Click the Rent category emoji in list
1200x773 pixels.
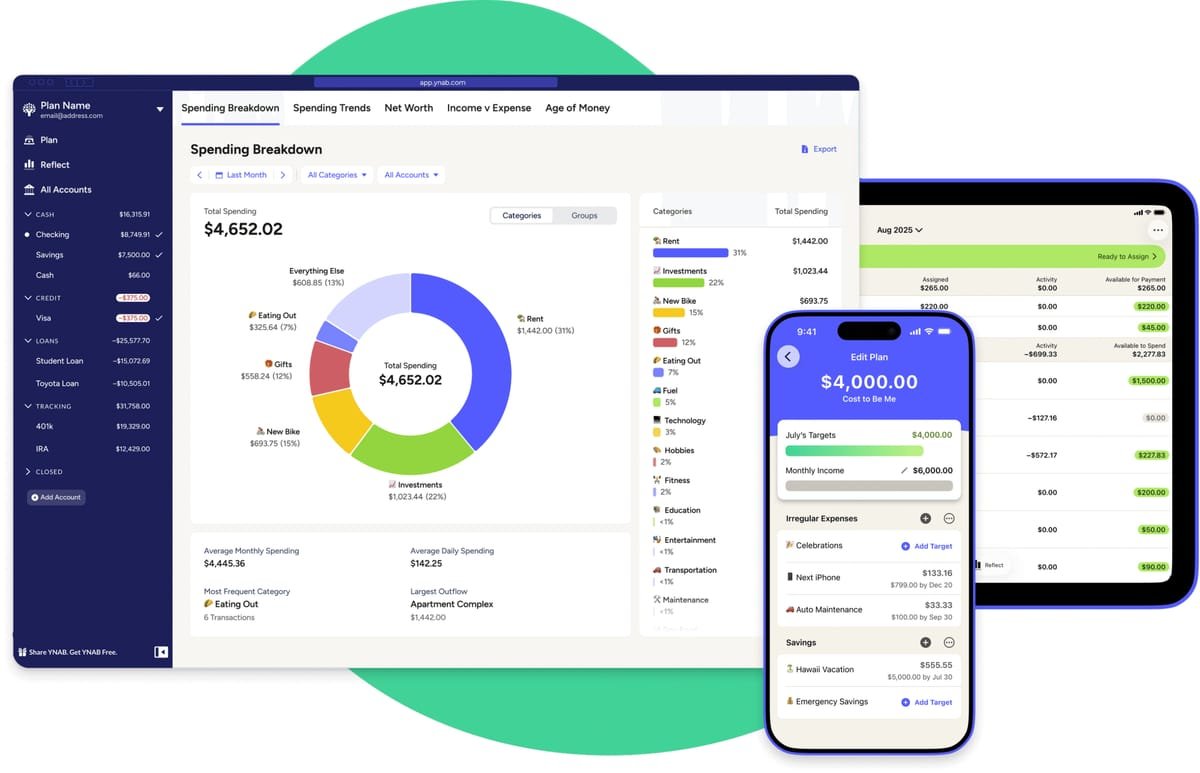click(x=657, y=241)
